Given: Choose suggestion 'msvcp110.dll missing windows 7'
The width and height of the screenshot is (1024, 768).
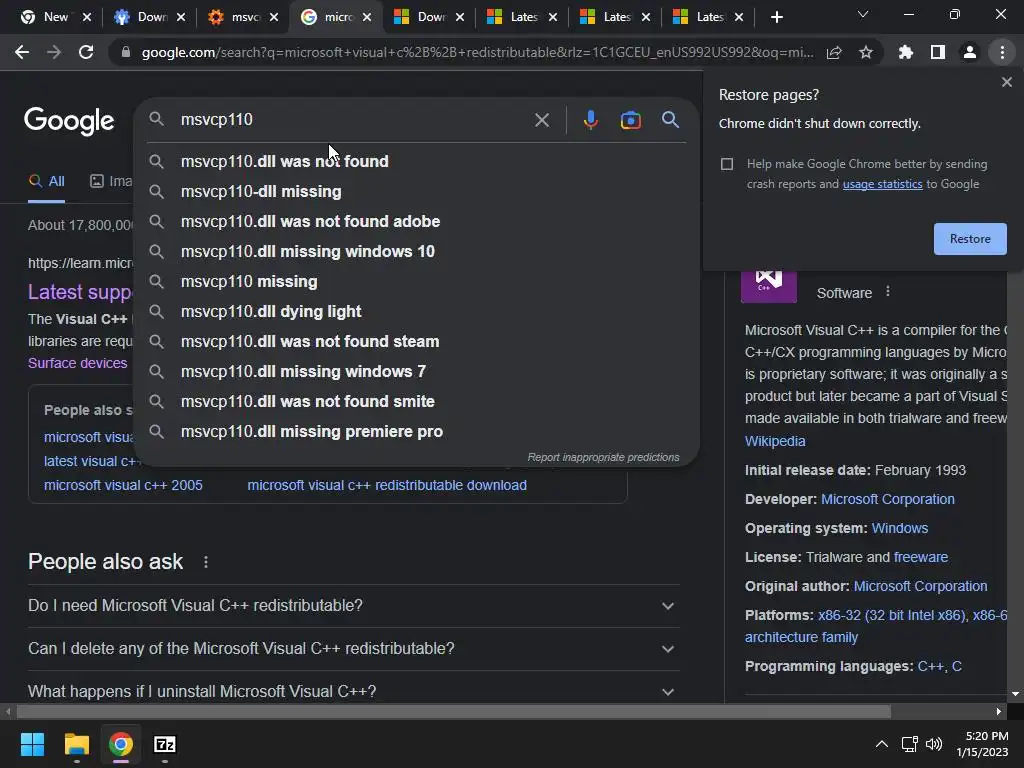Looking at the screenshot, I should [x=417, y=372].
